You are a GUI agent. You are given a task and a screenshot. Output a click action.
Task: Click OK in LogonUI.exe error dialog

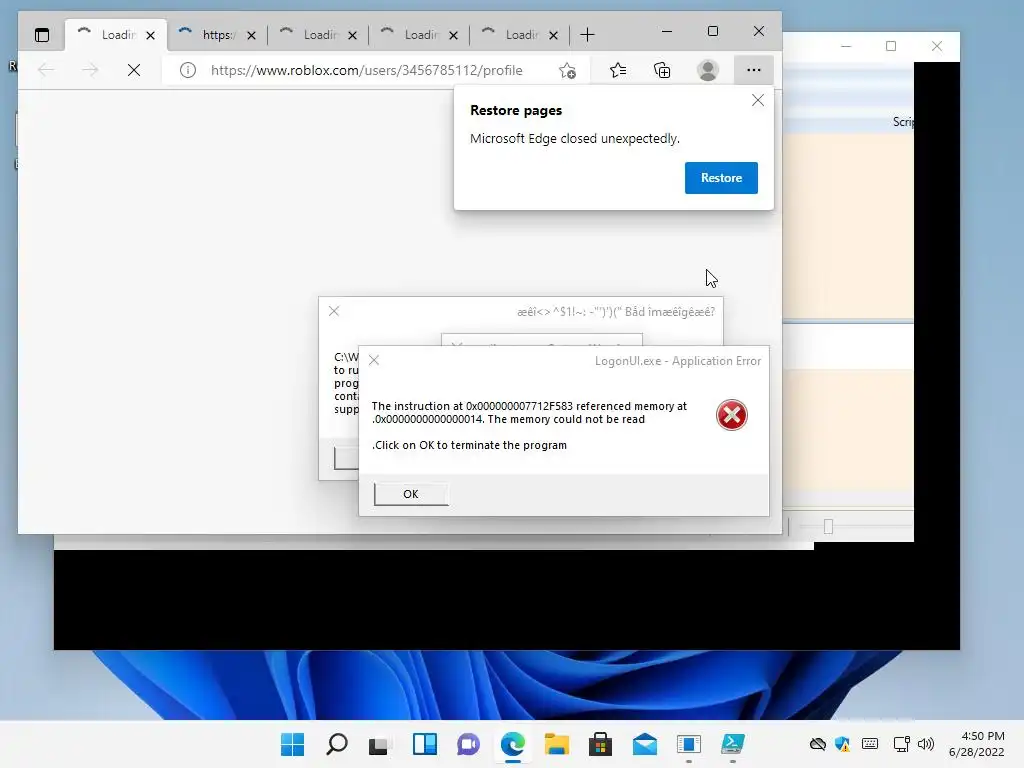coord(411,494)
